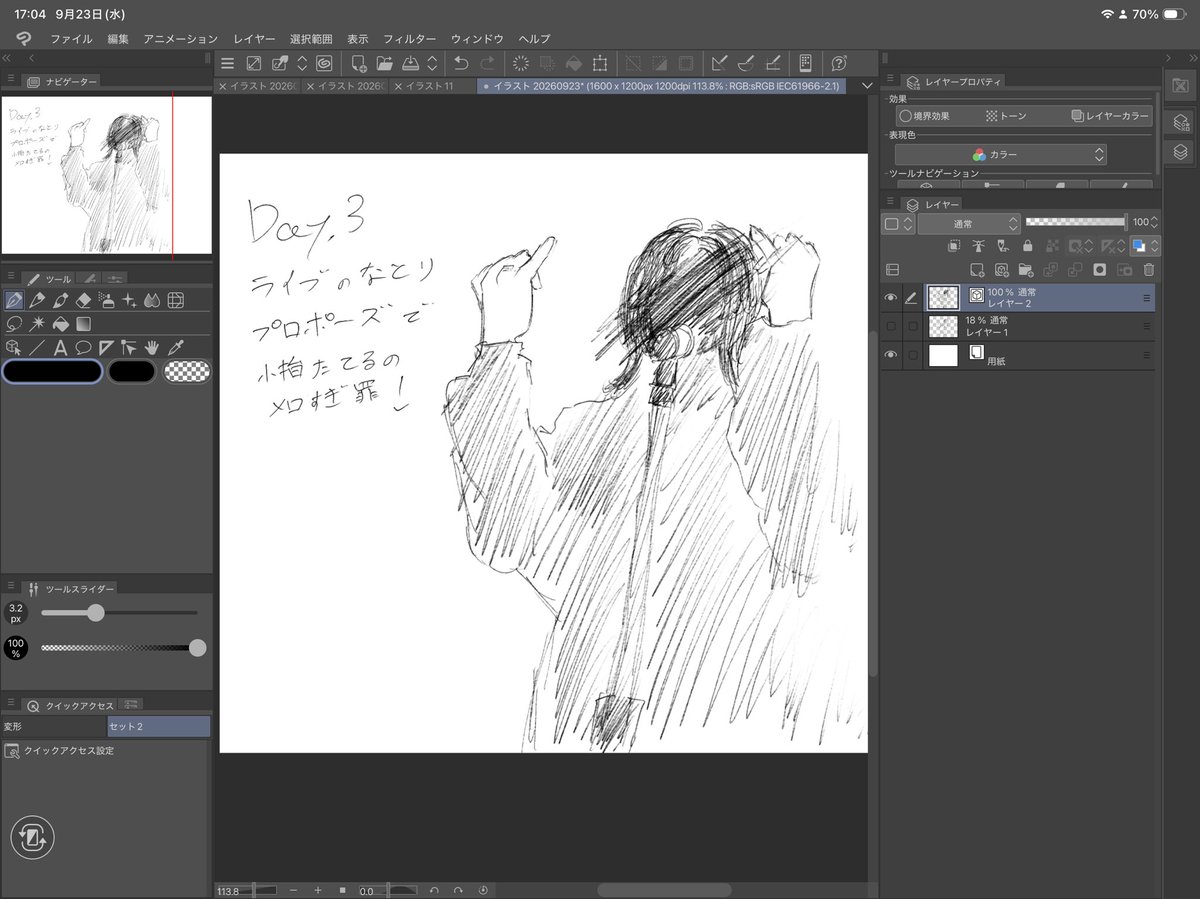Select the Eyedropper tool

(x=175, y=348)
